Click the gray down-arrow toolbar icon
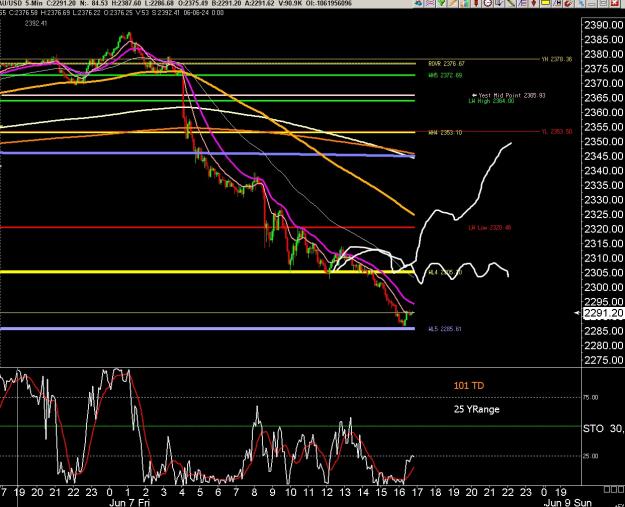 click(x=499, y=3)
